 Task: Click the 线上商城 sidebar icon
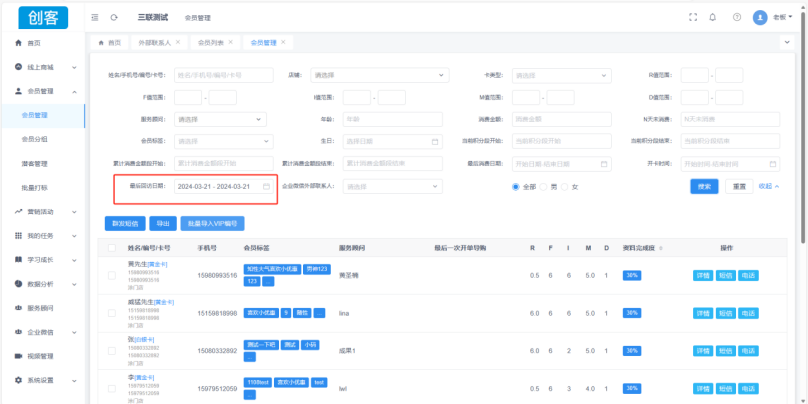point(19,67)
